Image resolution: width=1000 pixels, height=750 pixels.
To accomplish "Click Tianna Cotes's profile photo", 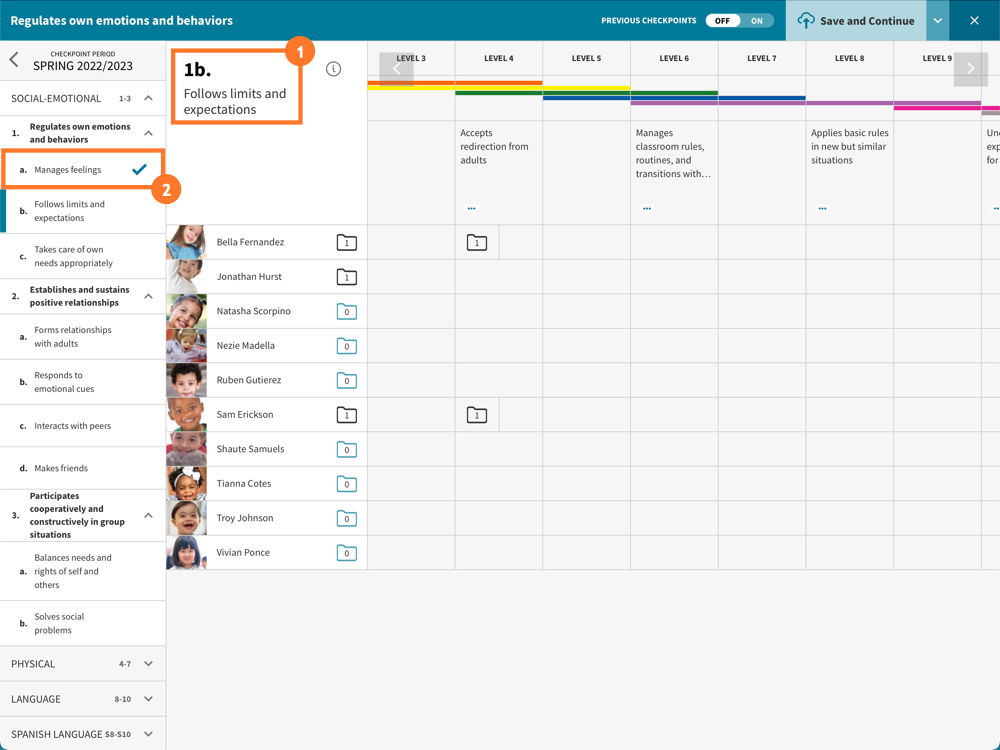I will coord(187,484).
